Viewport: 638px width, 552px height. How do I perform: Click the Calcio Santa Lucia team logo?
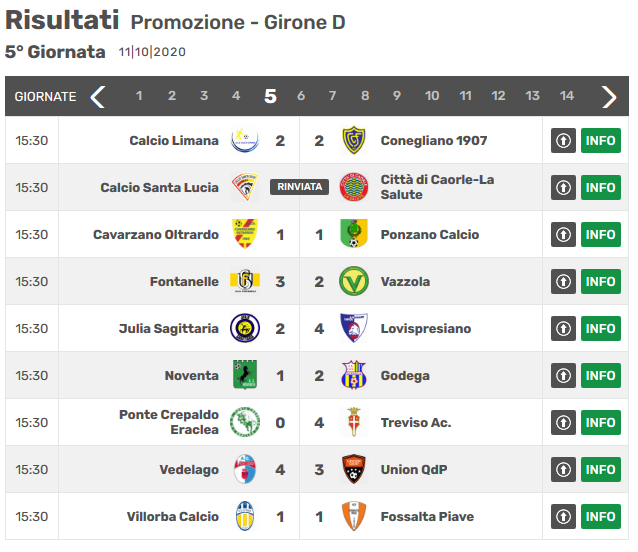point(245,187)
